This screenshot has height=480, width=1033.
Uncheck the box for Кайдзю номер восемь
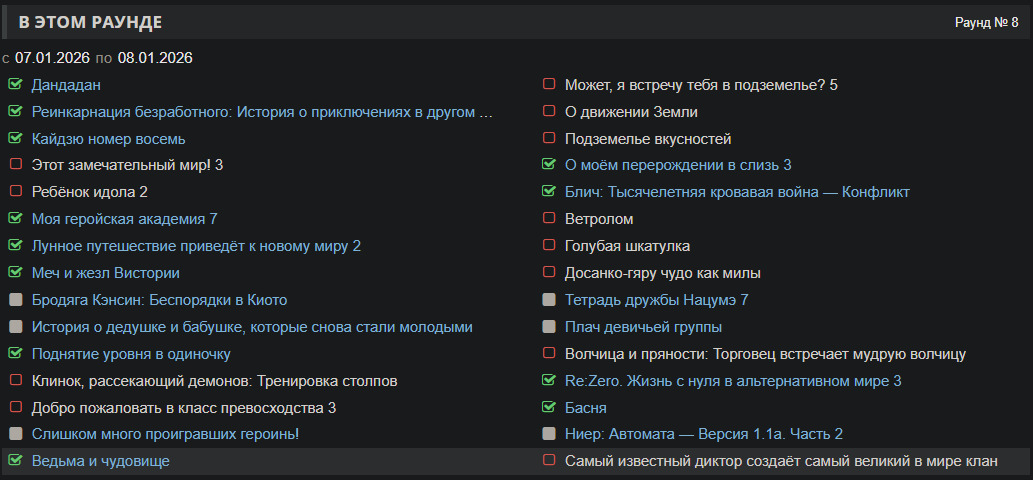pos(15,139)
